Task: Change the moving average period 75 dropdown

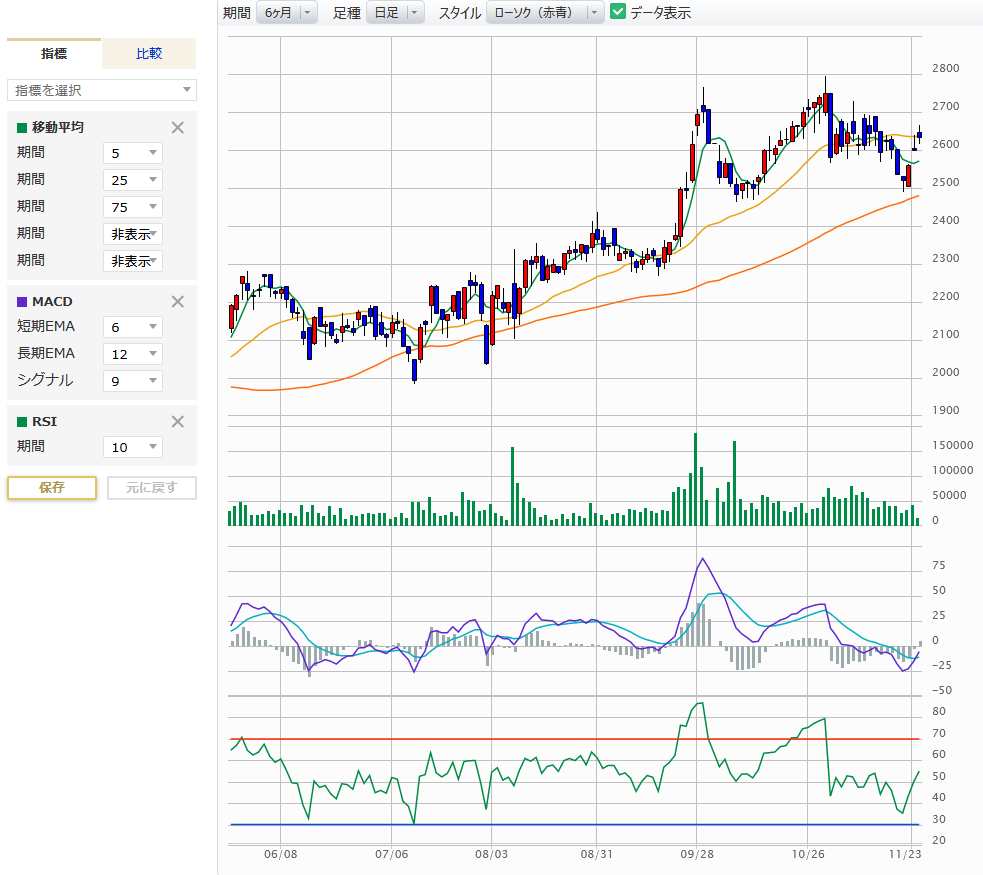Action: (132, 207)
